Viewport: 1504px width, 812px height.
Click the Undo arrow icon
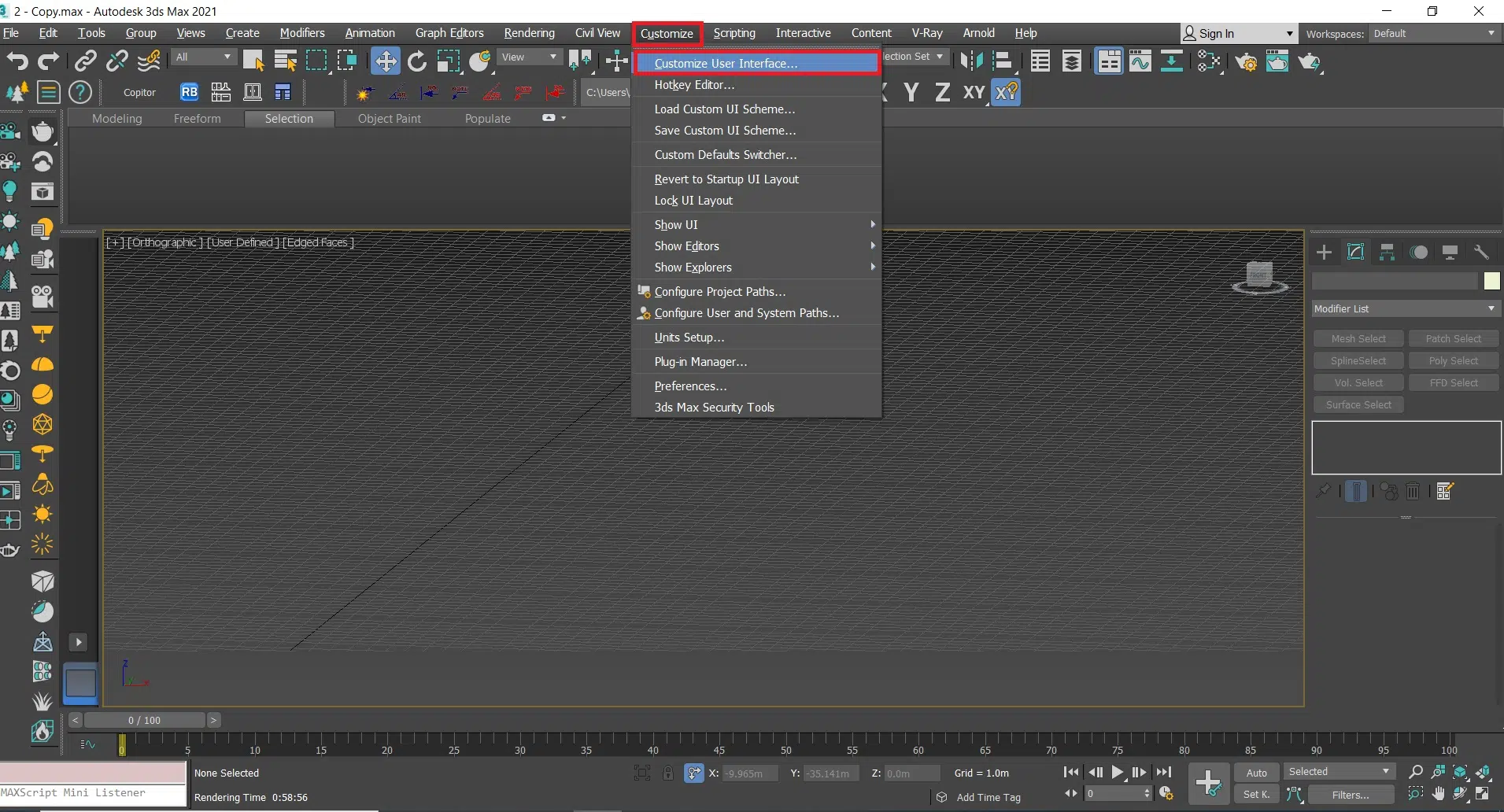[17, 61]
